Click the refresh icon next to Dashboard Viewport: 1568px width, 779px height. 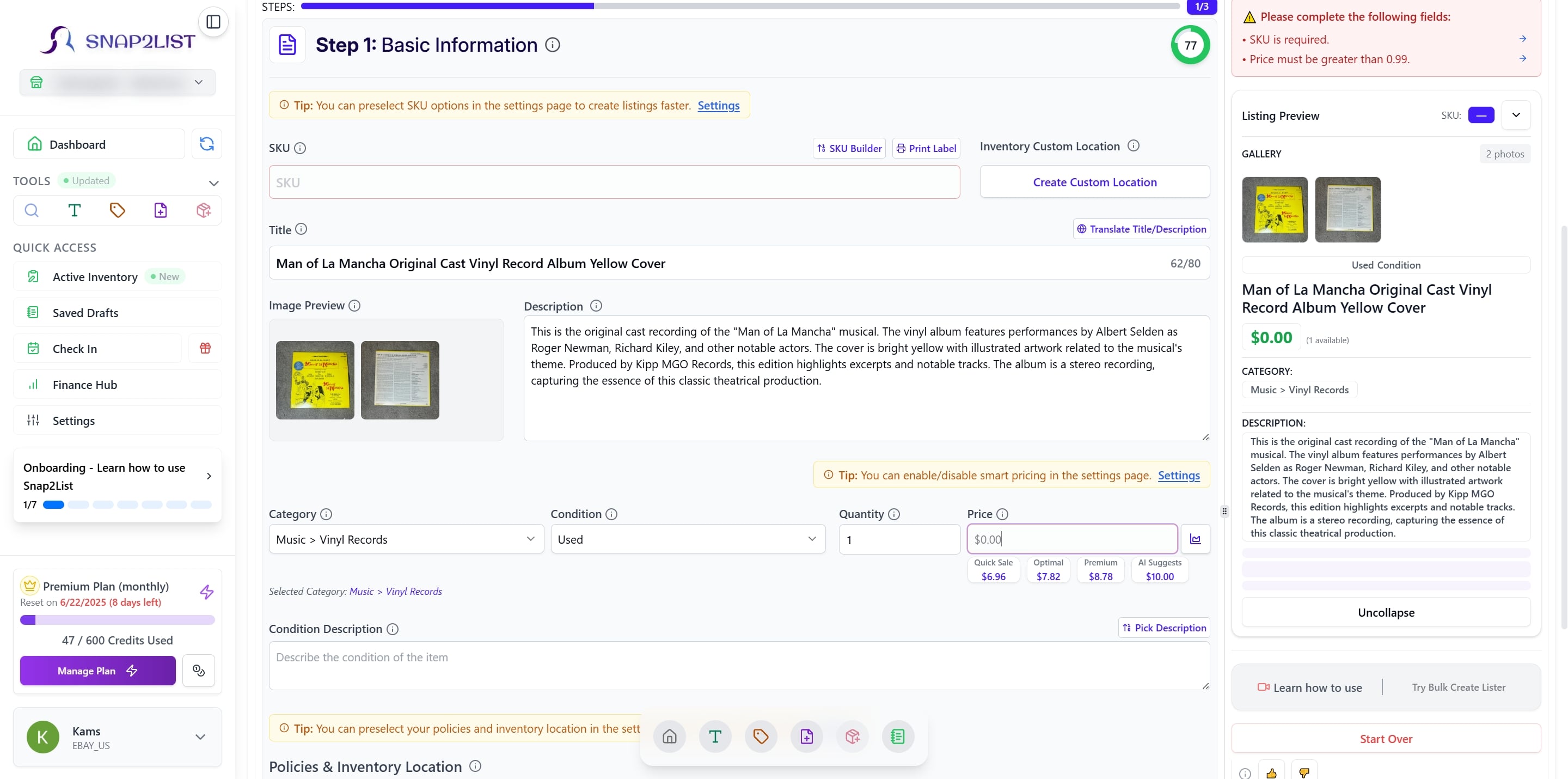[x=206, y=144]
